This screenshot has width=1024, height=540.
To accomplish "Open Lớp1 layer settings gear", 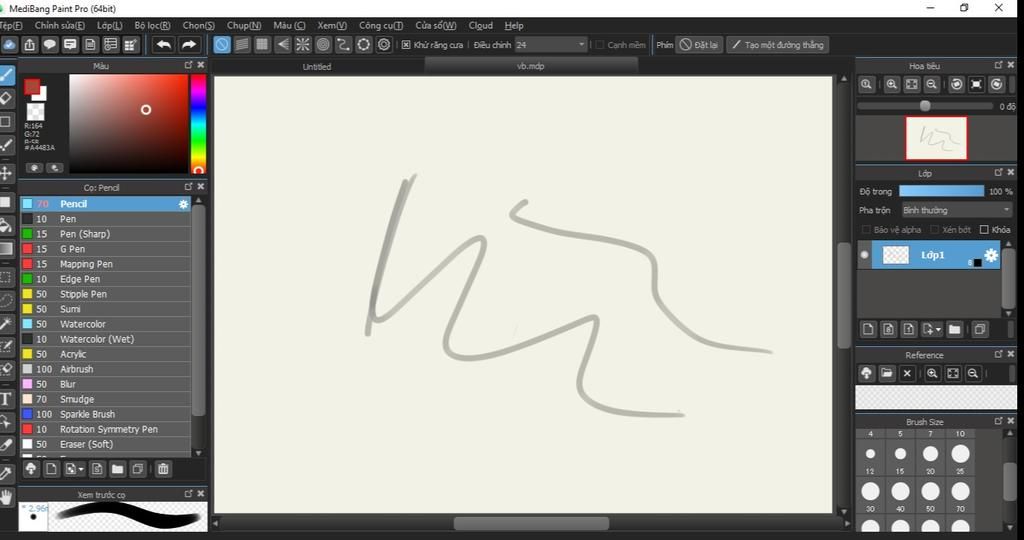I will pyautogui.click(x=991, y=255).
